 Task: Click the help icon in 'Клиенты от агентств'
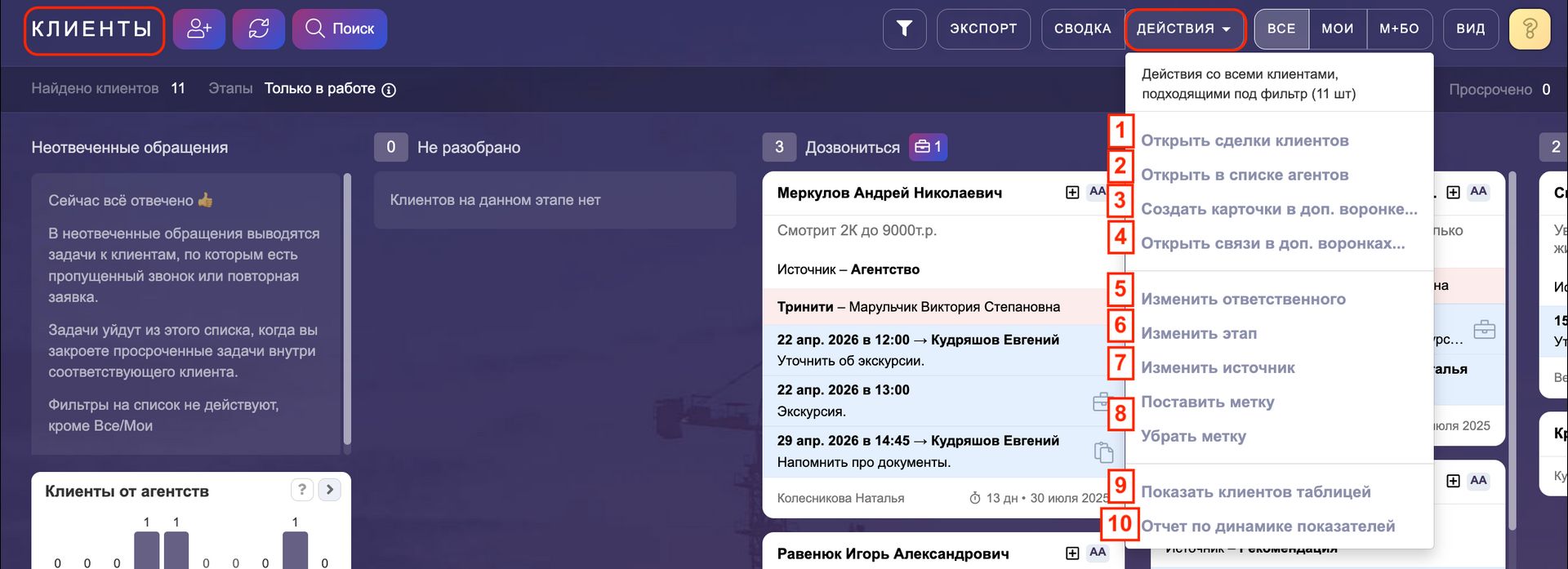tap(302, 490)
